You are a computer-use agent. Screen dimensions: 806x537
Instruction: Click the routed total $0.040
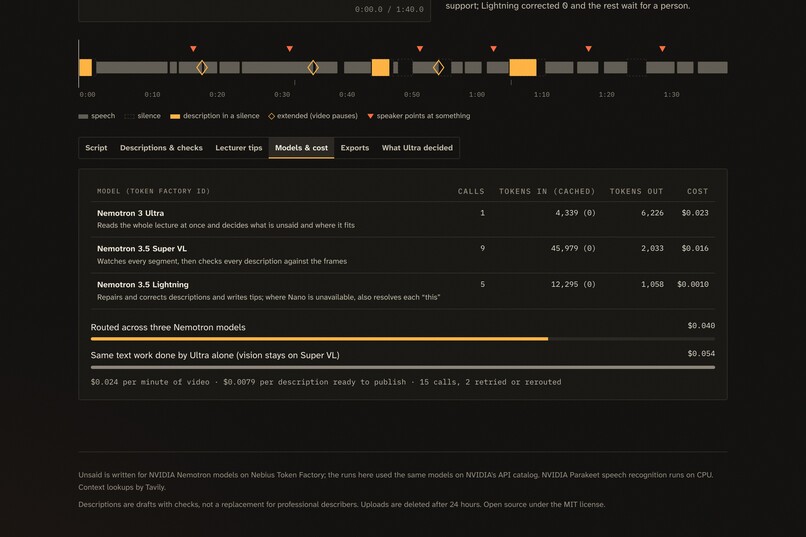coord(701,326)
